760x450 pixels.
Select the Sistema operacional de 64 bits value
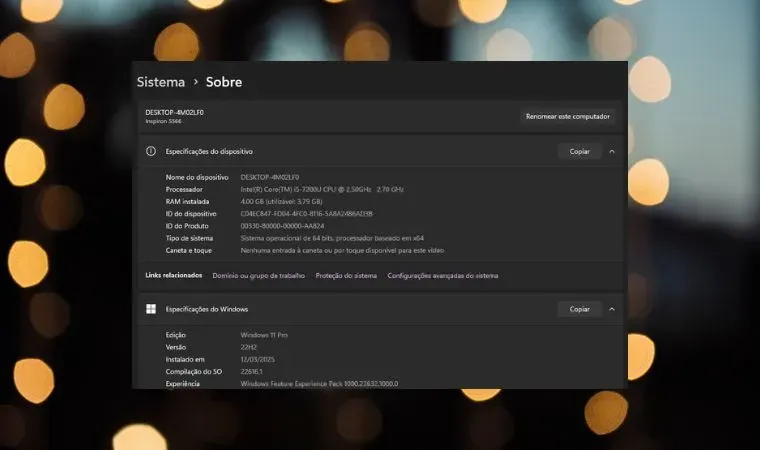click(332, 238)
